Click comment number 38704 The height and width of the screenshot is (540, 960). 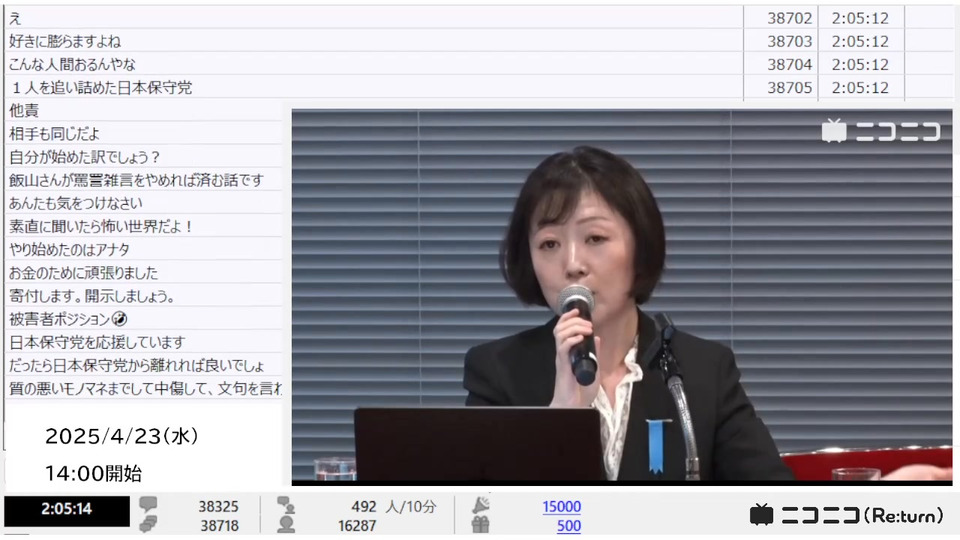pyautogui.click(x=789, y=64)
